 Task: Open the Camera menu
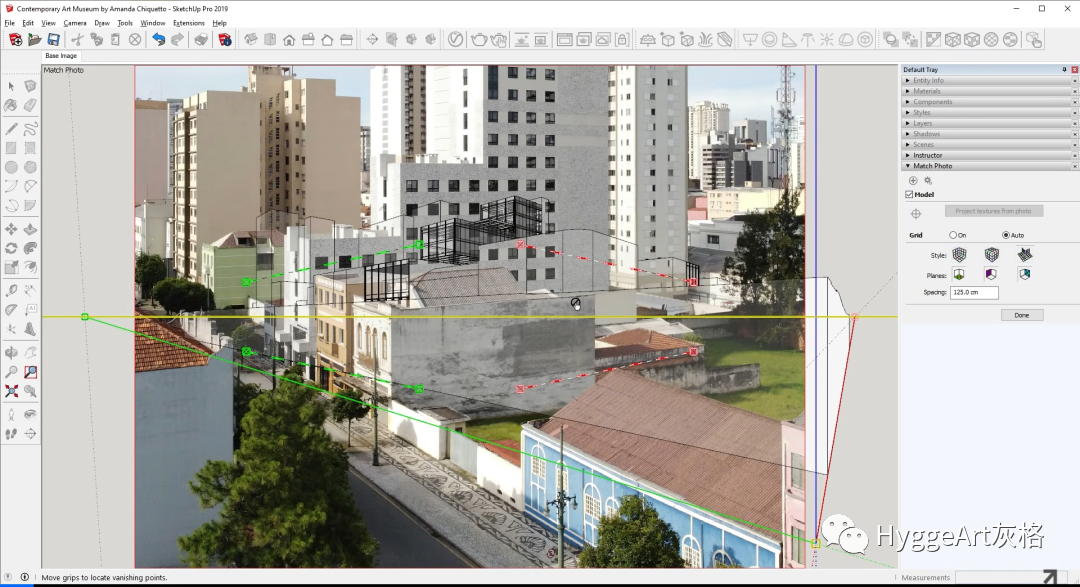coord(75,23)
